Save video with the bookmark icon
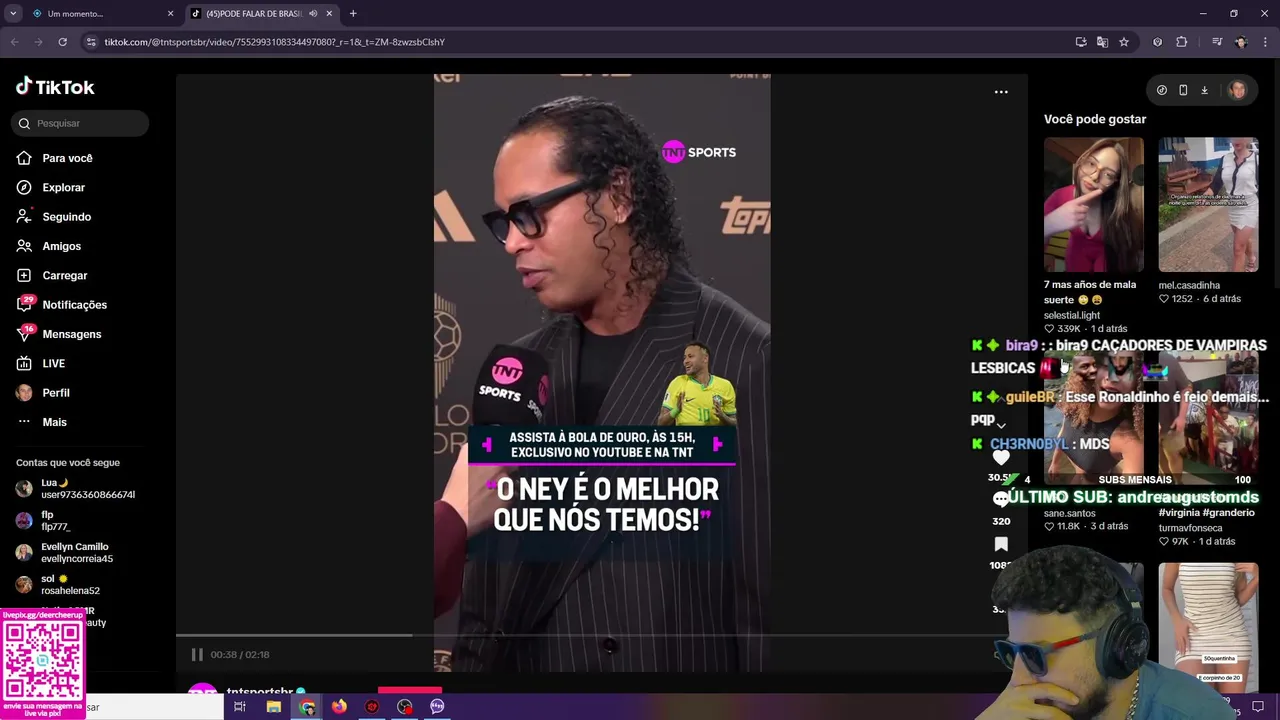1280x720 pixels. coord(1001,544)
